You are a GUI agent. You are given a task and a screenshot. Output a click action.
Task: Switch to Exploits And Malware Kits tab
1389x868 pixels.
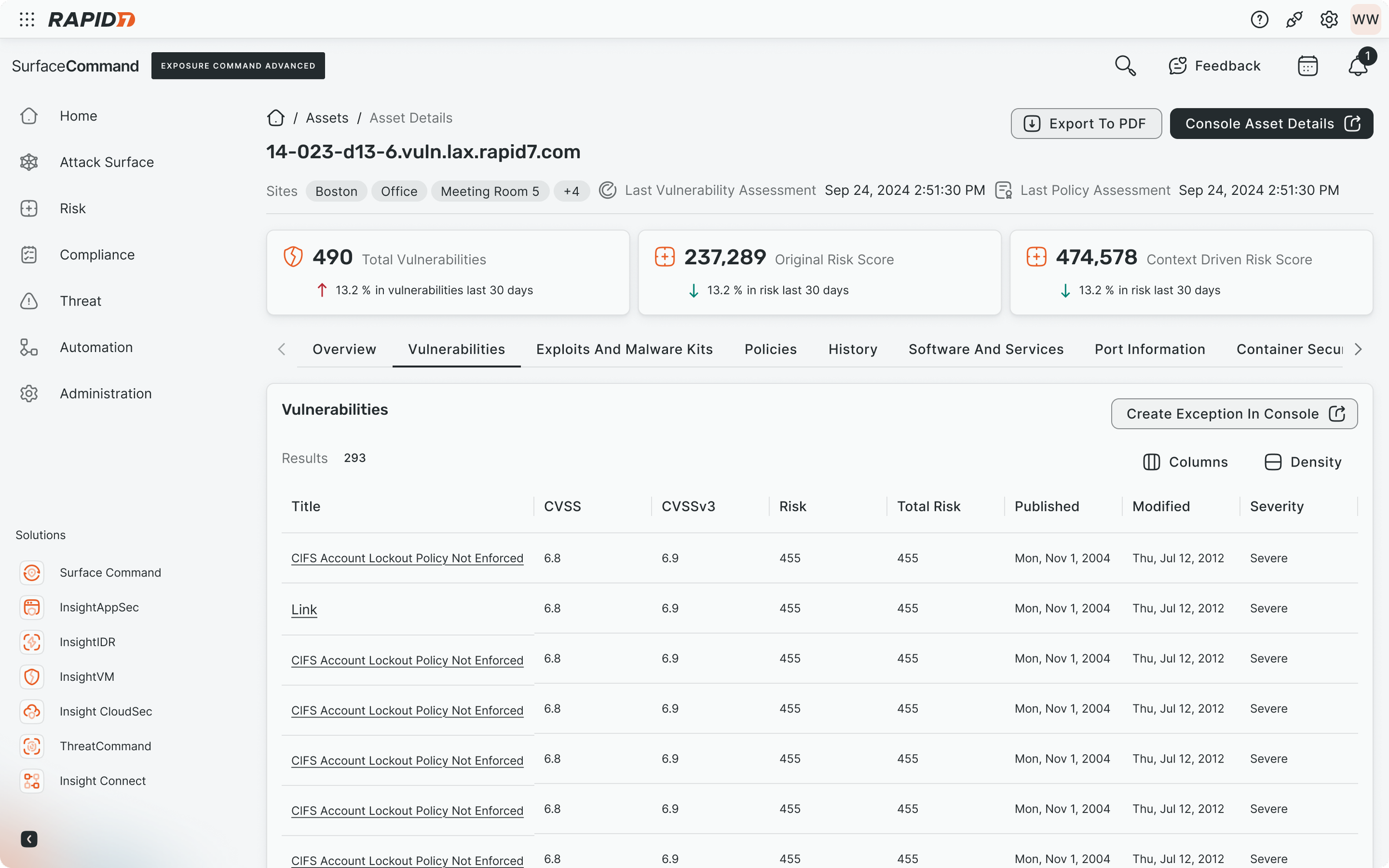[624, 349]
